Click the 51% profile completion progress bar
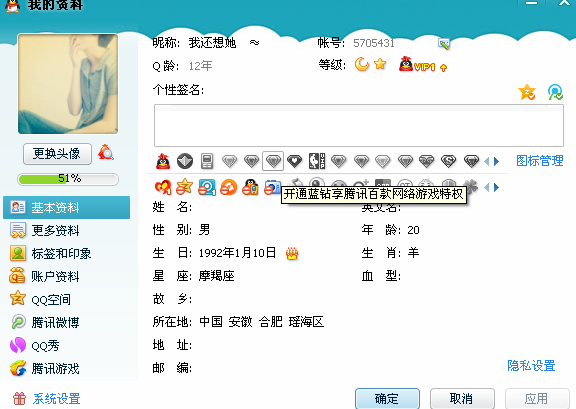This screenshot has height=409, width=576. click(x=68, y=179)
